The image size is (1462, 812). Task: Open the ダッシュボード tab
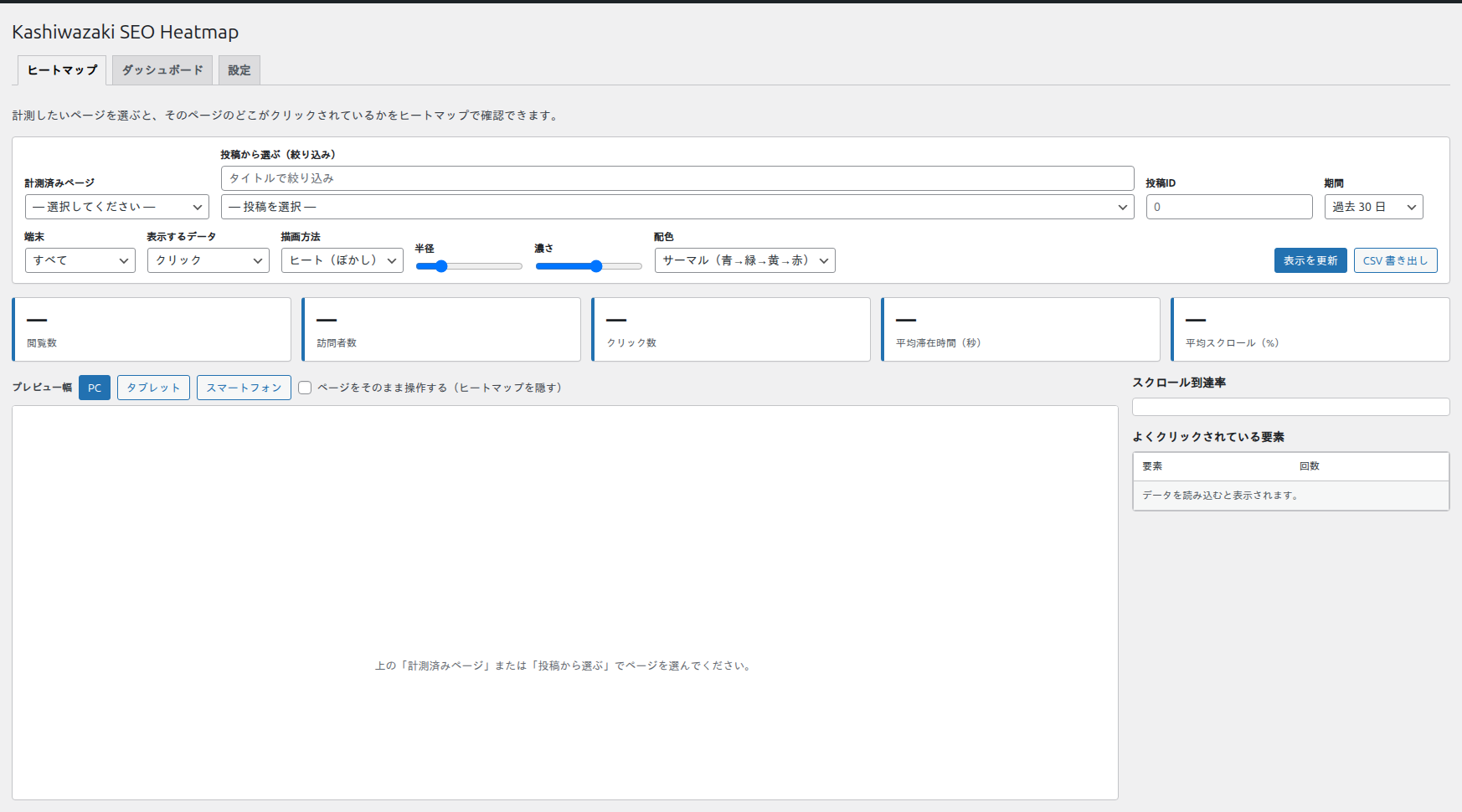point(162,70)
